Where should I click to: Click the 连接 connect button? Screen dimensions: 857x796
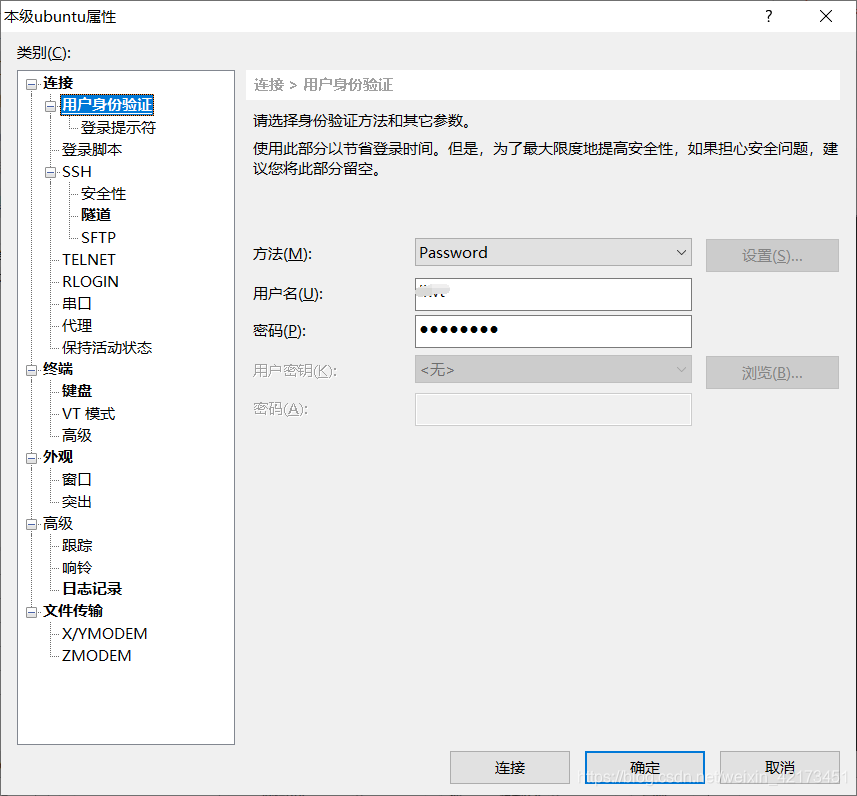(510, 768)
